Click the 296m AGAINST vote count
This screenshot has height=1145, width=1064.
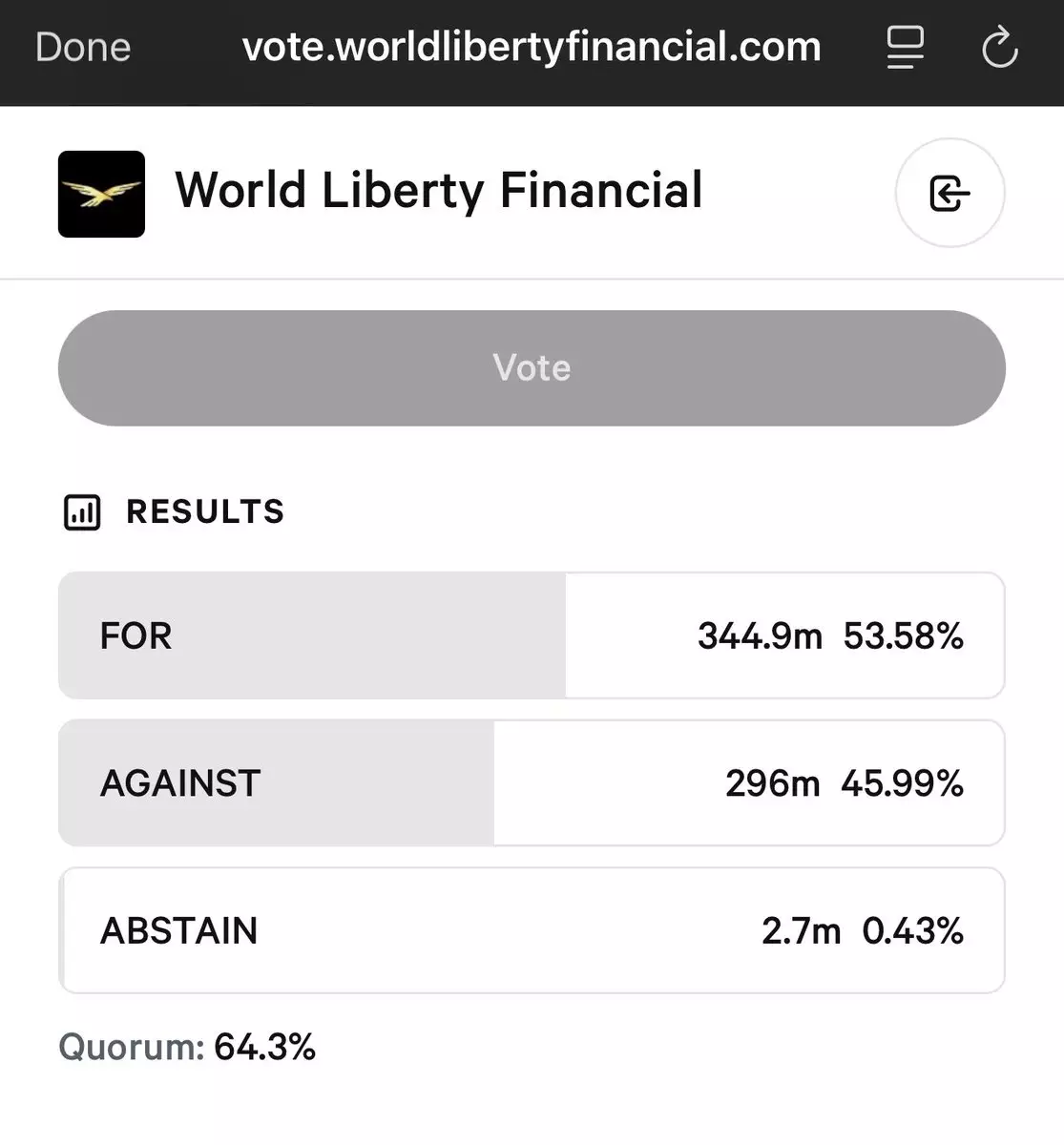point(772,783)
